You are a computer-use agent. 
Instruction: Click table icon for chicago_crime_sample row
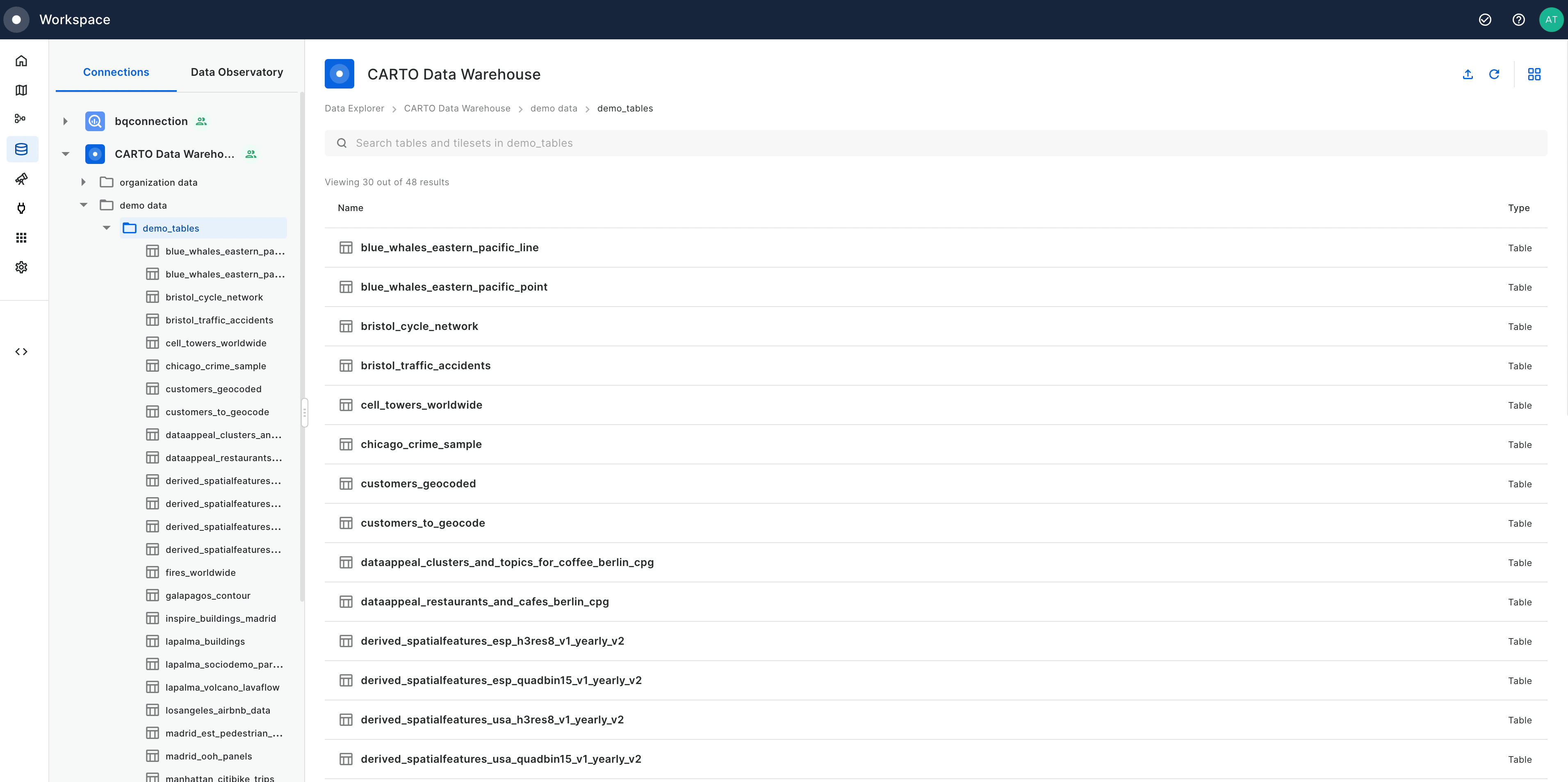click(346, 444)
